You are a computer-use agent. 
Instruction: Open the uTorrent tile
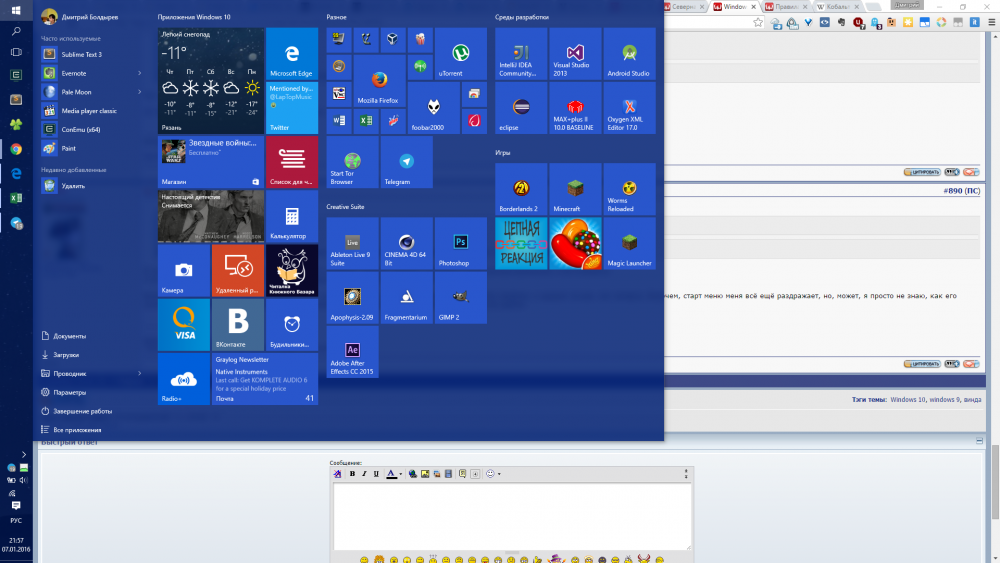pyautogui.click(x=460, y=54)
